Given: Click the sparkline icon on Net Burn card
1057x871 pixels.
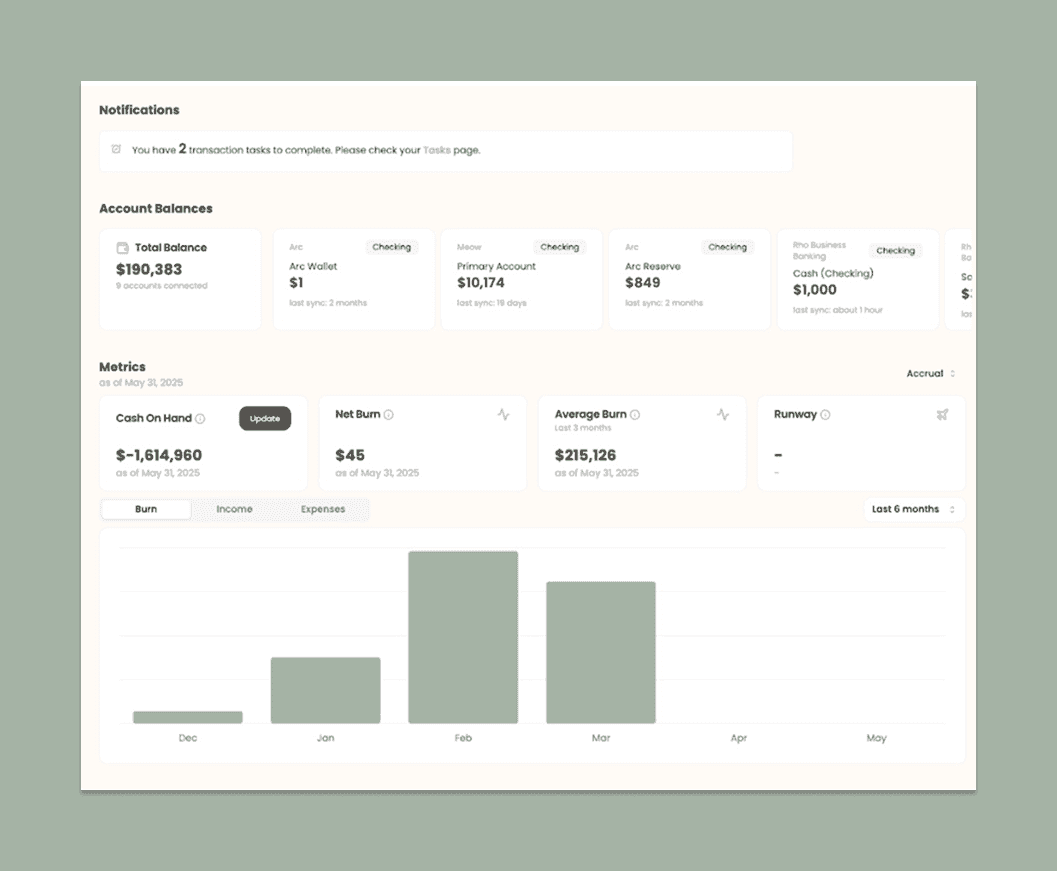Looking at the screenshot, I should tap(504, 414).
